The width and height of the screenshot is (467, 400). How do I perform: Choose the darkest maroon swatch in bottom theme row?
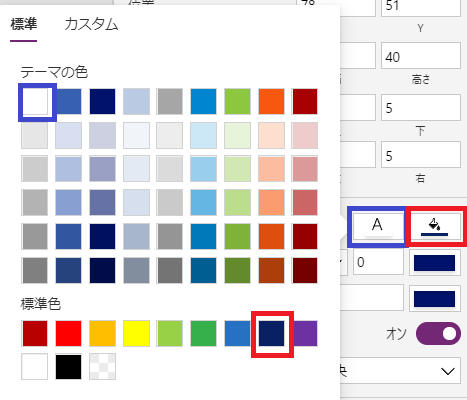tap(305, 270)
